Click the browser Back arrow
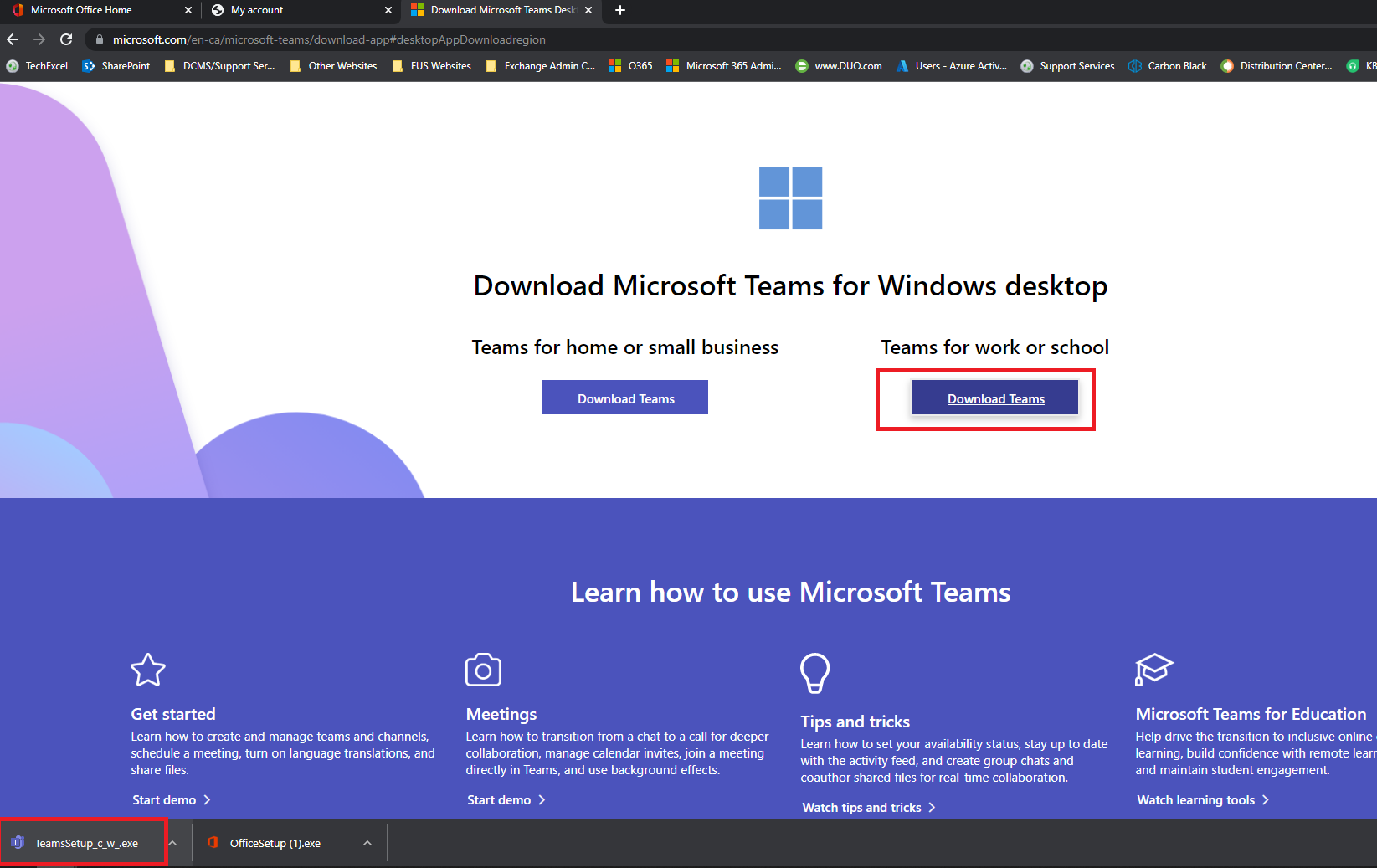The width and height of the screenshot is (1377, 868). (13, 39)
